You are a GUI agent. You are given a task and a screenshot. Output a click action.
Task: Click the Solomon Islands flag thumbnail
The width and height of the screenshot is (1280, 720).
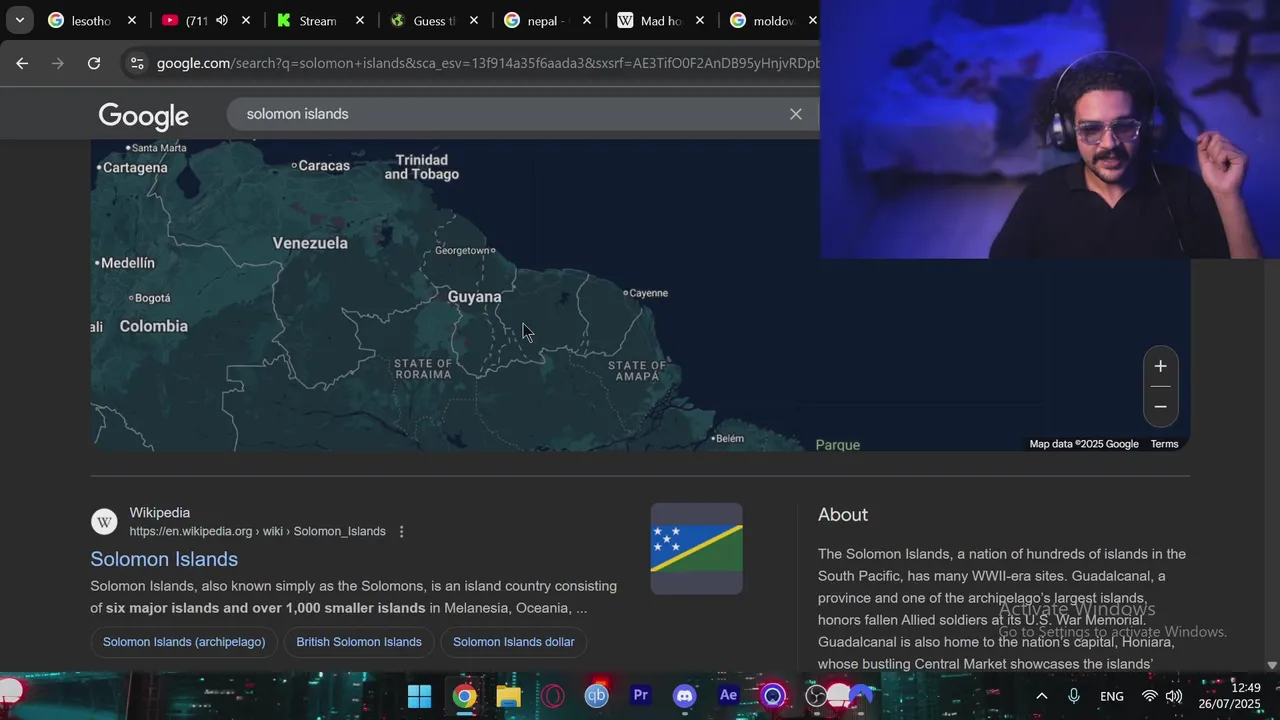tap(696, 548)
